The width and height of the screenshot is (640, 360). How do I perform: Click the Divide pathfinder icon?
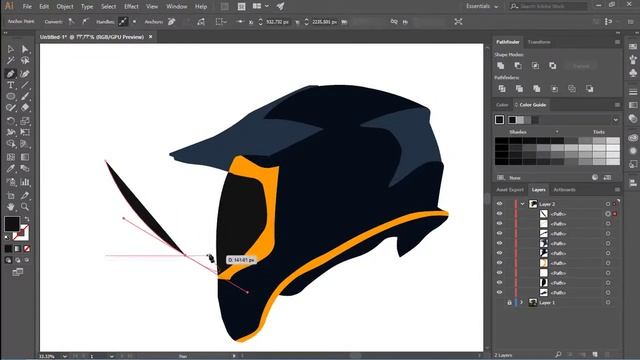pyautogui.click(x=502, y=89)
